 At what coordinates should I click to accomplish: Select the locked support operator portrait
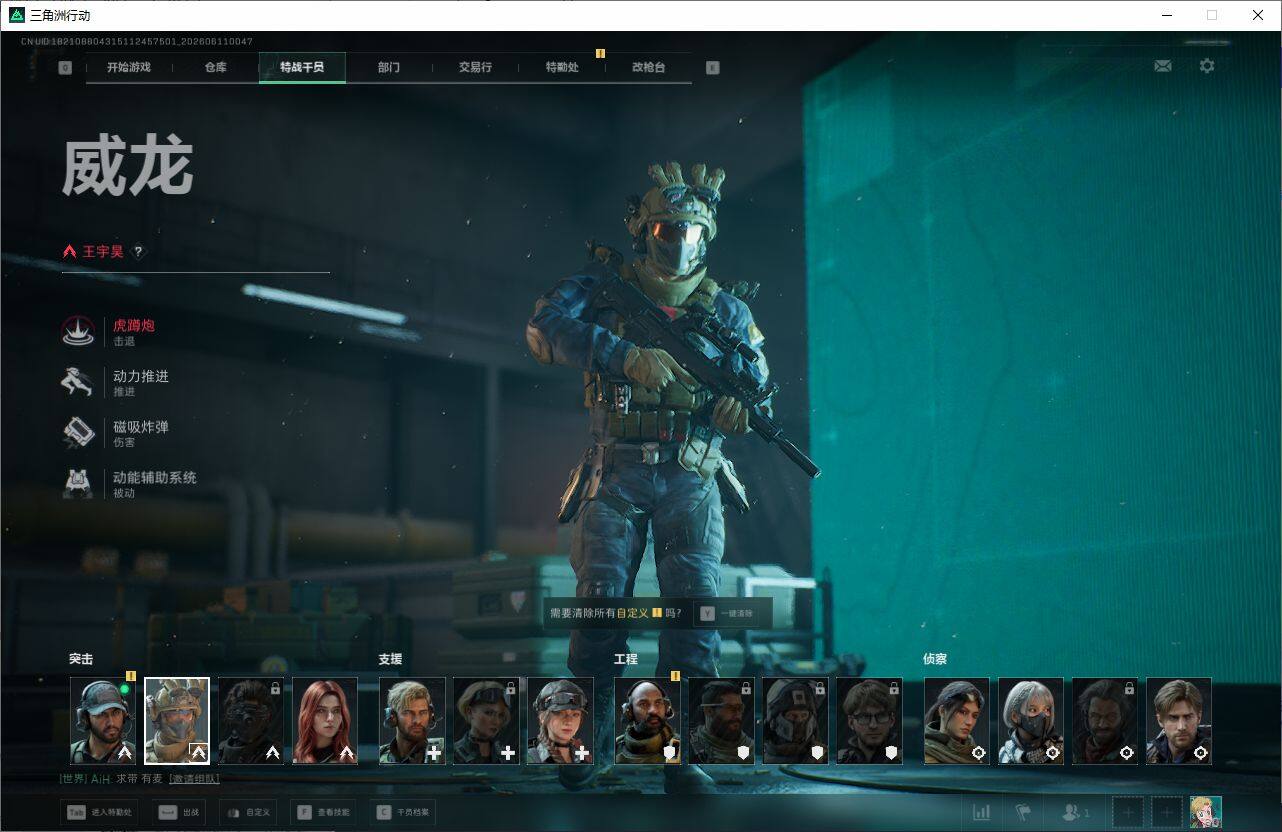tap(486, 721)
